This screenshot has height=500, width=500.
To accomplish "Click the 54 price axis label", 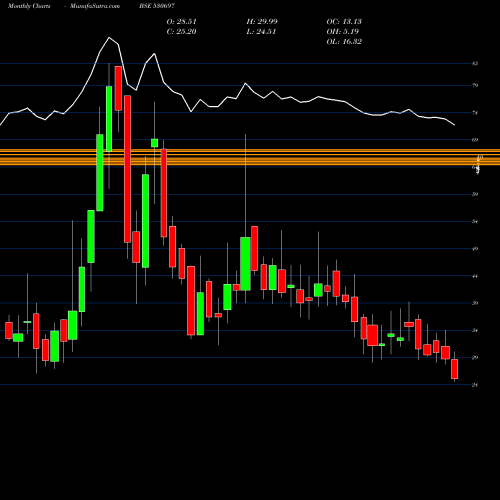I will point(475,222).
